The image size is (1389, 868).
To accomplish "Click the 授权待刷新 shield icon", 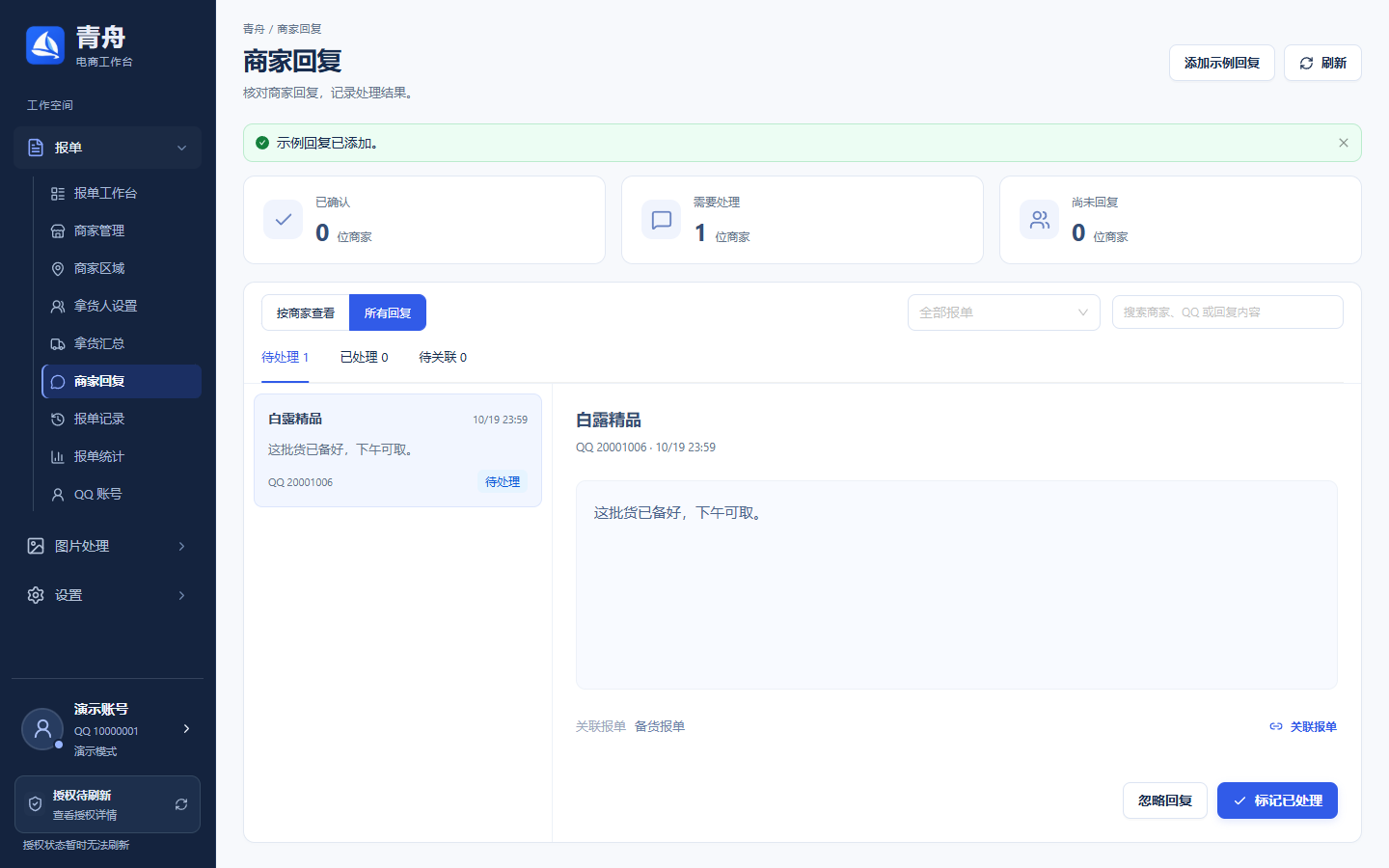I will point(35,804).
